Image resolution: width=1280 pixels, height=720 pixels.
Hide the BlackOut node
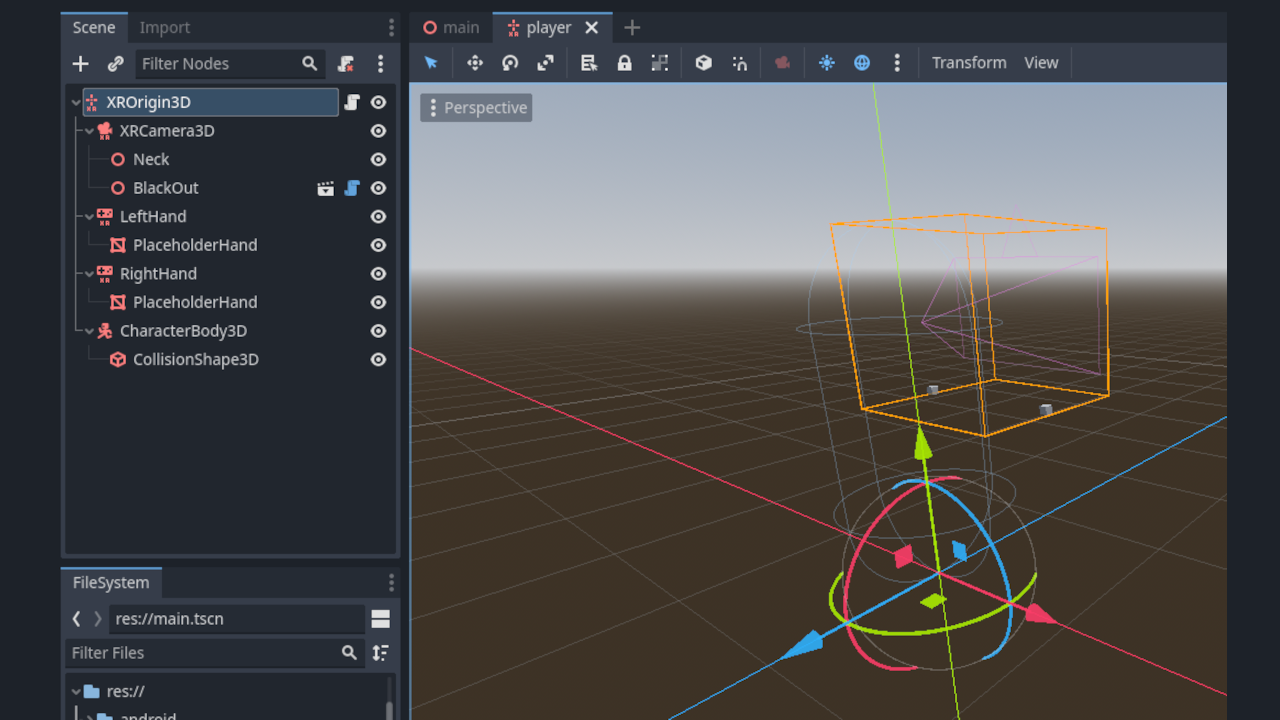coord(378,188)
